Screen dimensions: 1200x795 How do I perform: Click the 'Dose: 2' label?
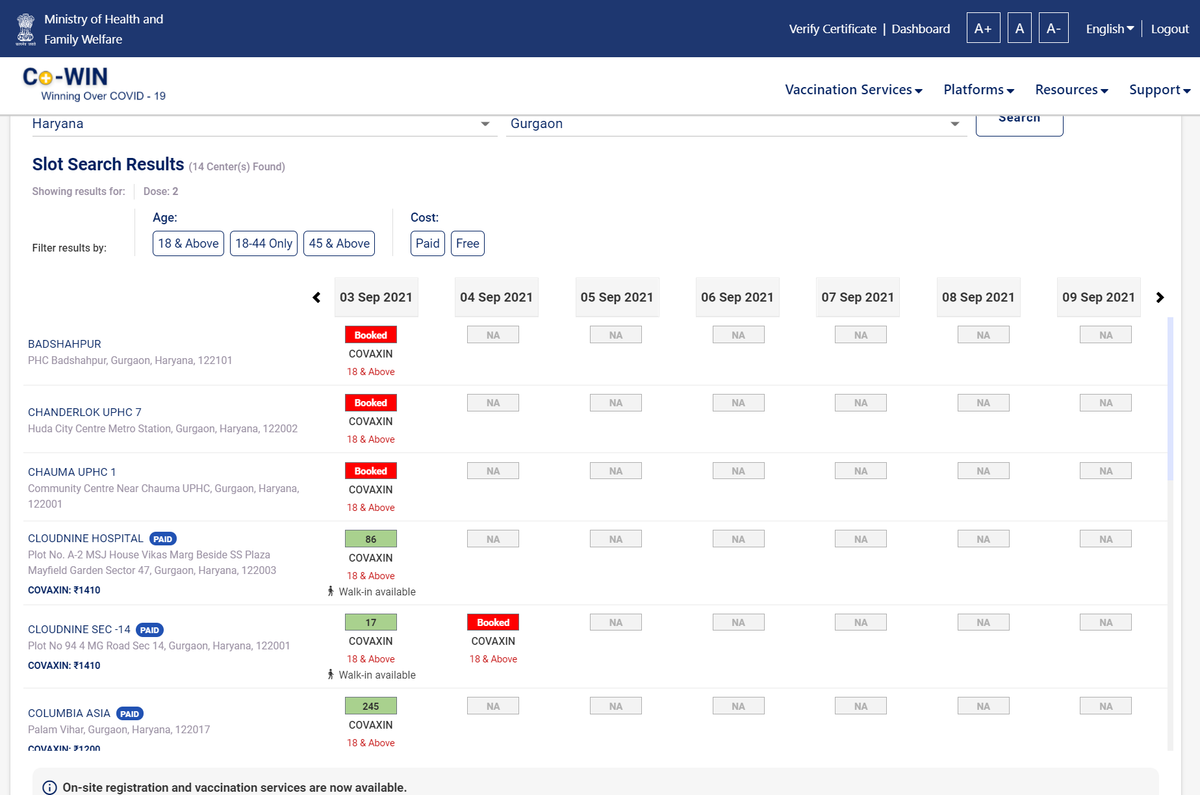tap(161, 191)
